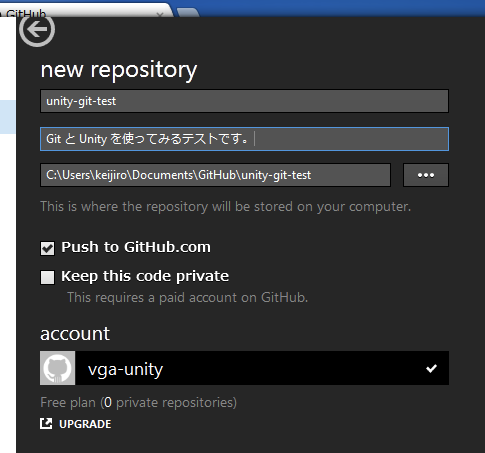
Task: Click the Octocat avatar for vga-unity
Action: (58, 368)
